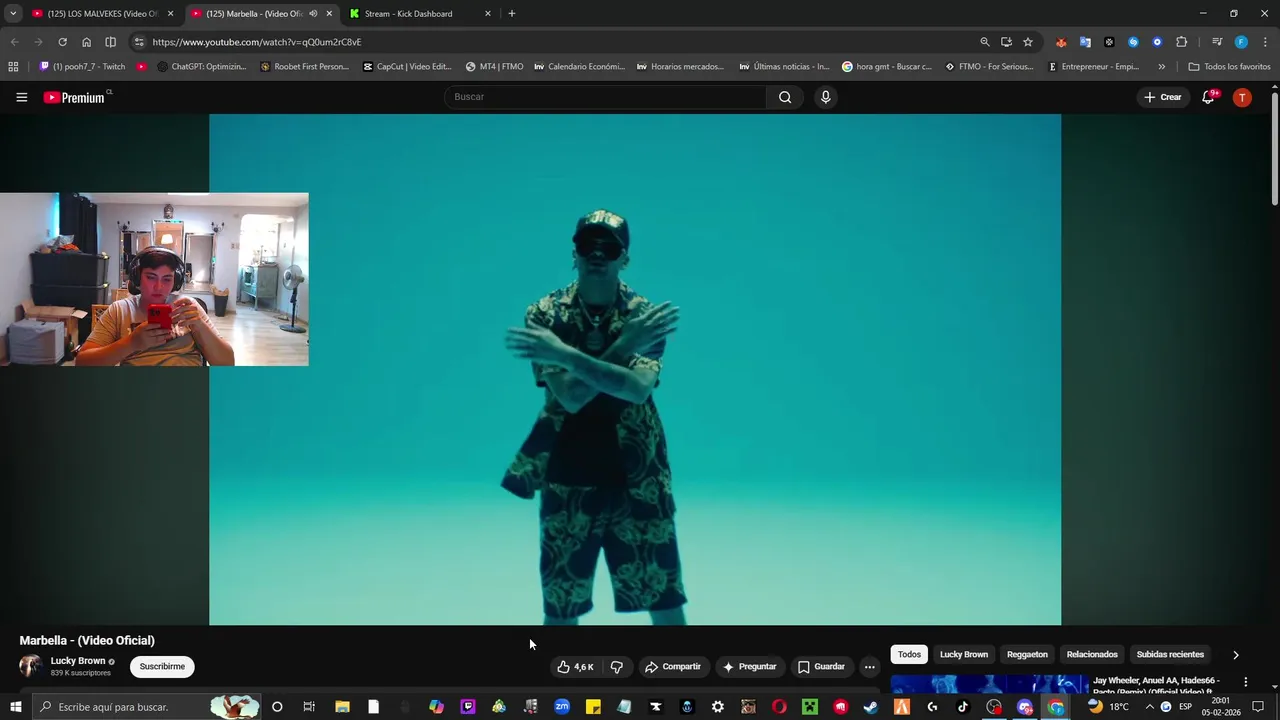The height and width of the screenshot is (720, 1280).
Task: Open more actions ellipsis under video
Action: click(x=869, y=667)
